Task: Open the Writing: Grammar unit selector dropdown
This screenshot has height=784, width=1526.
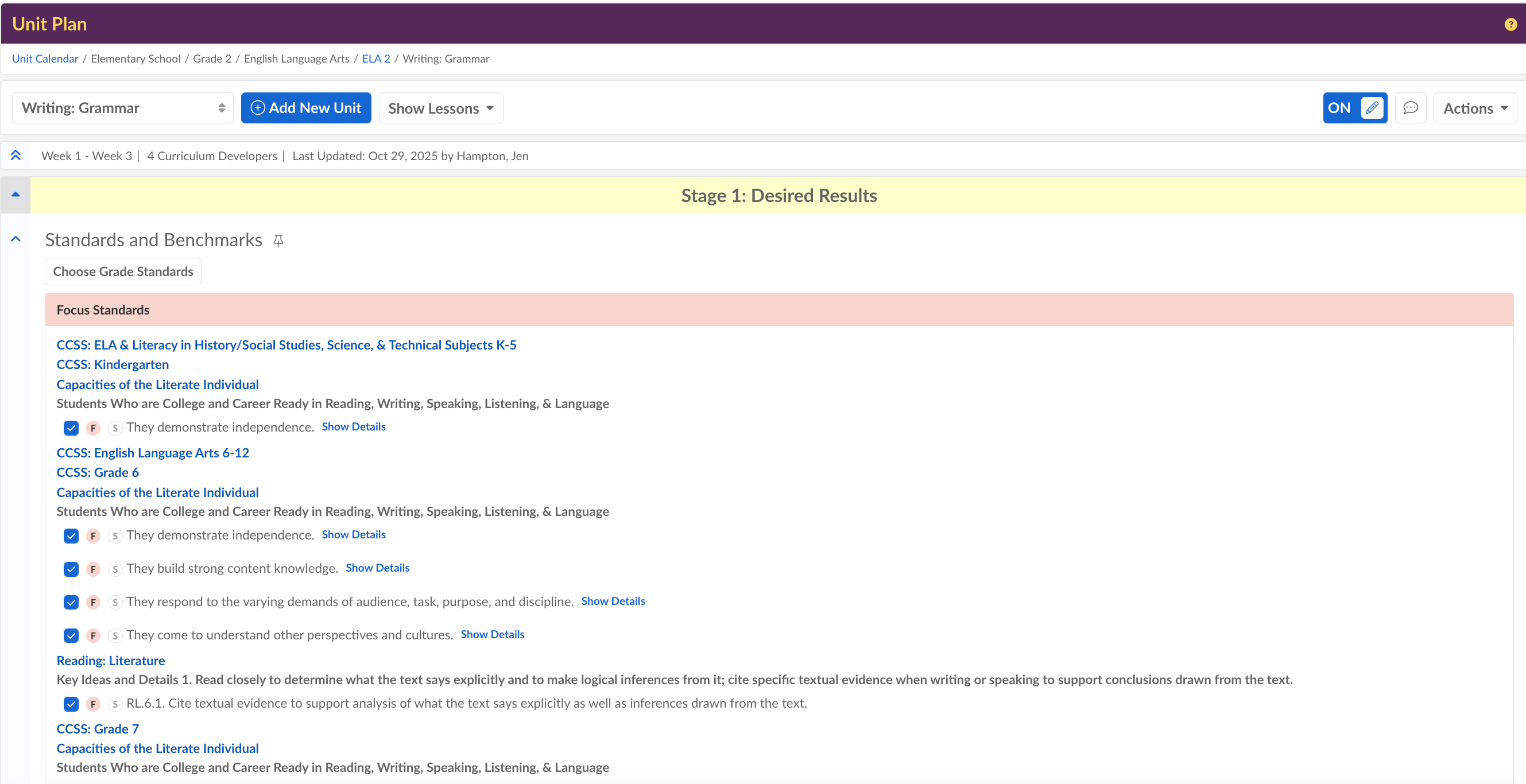Action: tap(123, 108)
